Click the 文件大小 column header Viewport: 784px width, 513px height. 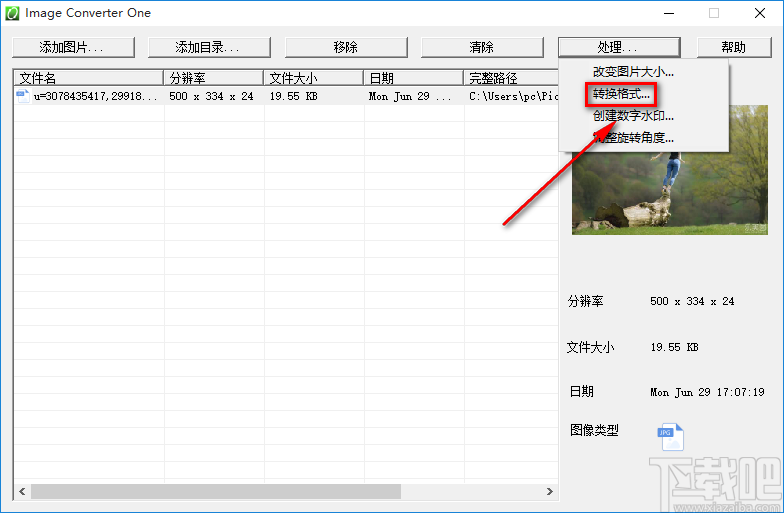coord(314,78)
